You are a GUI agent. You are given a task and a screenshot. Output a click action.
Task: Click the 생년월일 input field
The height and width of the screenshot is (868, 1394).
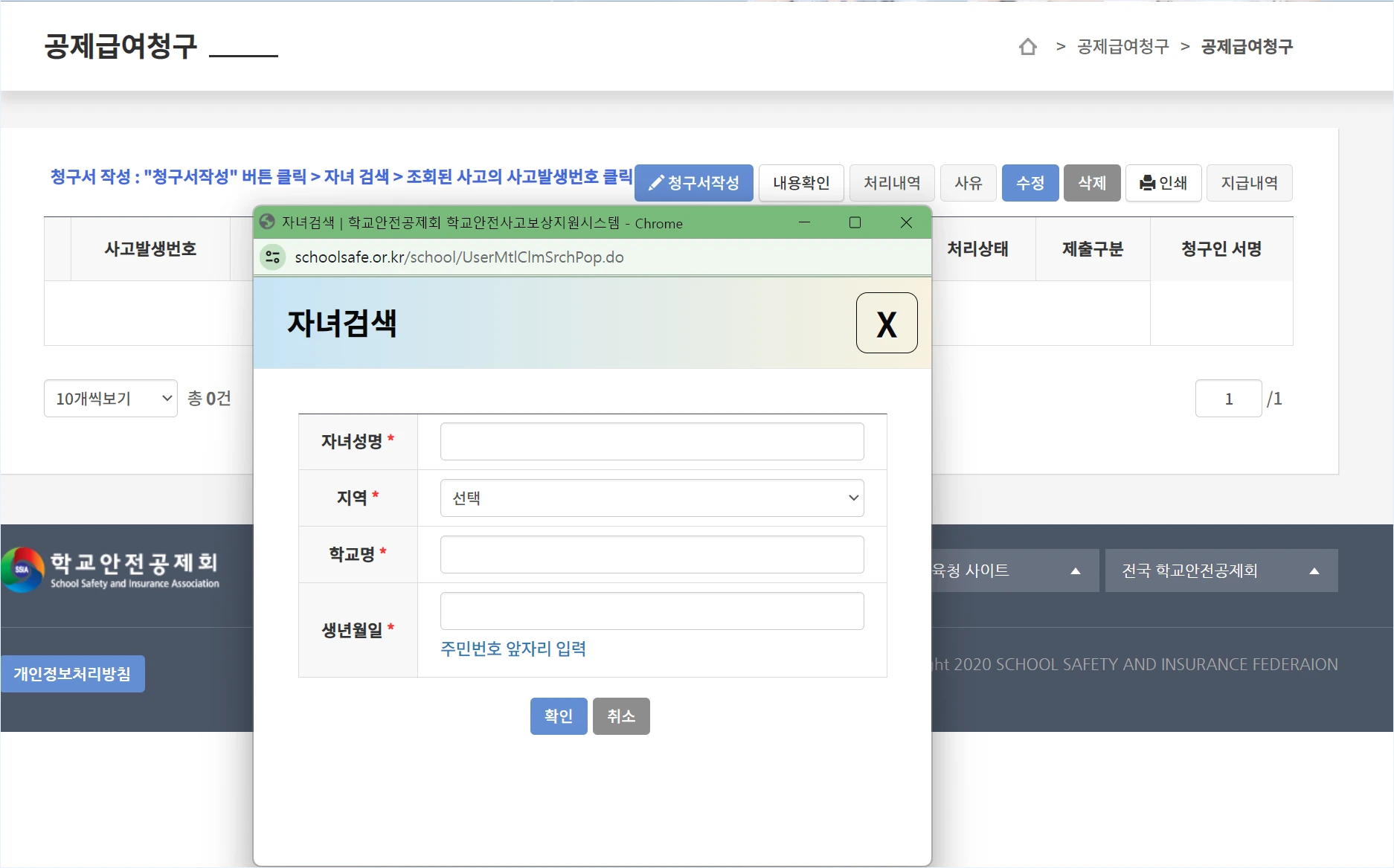click(x=652, y=611)
